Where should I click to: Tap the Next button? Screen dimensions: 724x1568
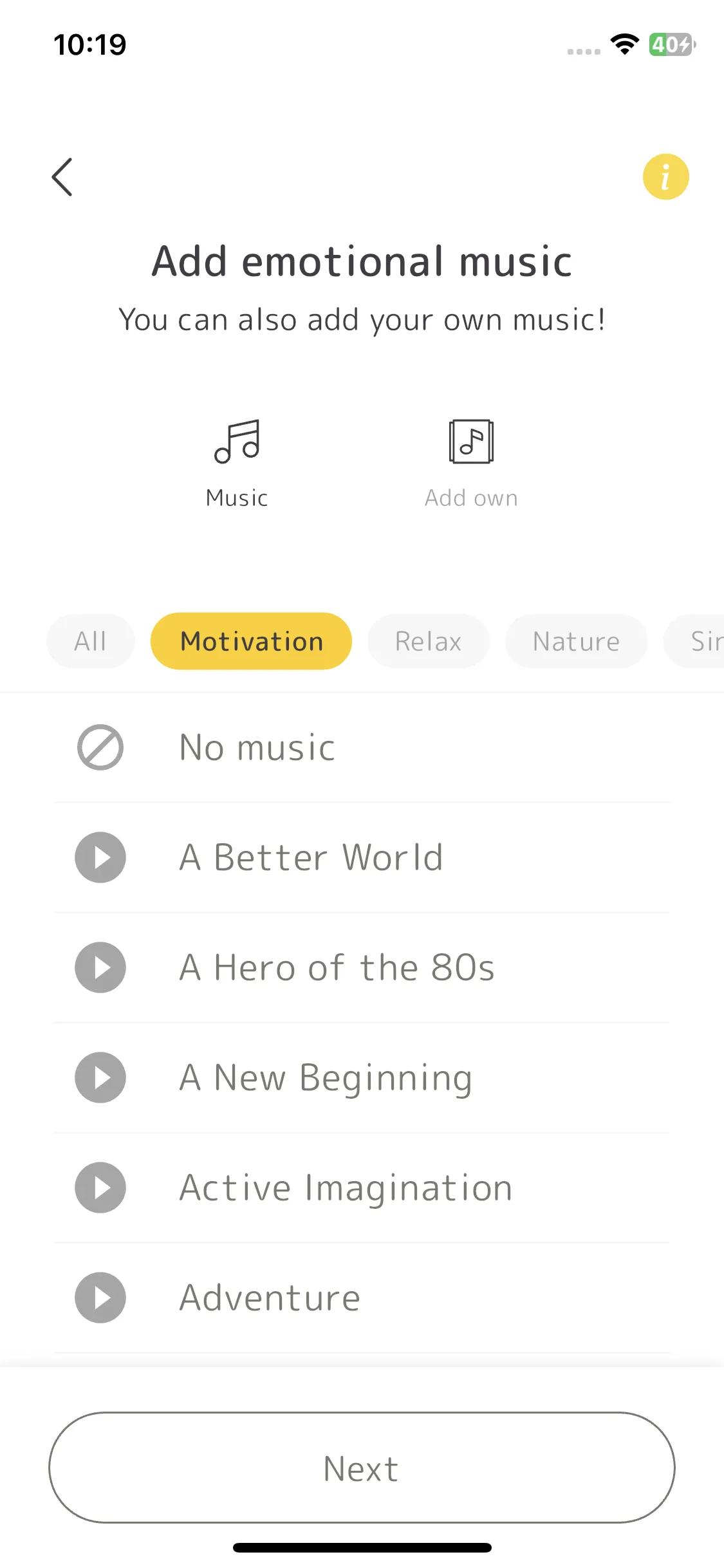[362, 1468]
